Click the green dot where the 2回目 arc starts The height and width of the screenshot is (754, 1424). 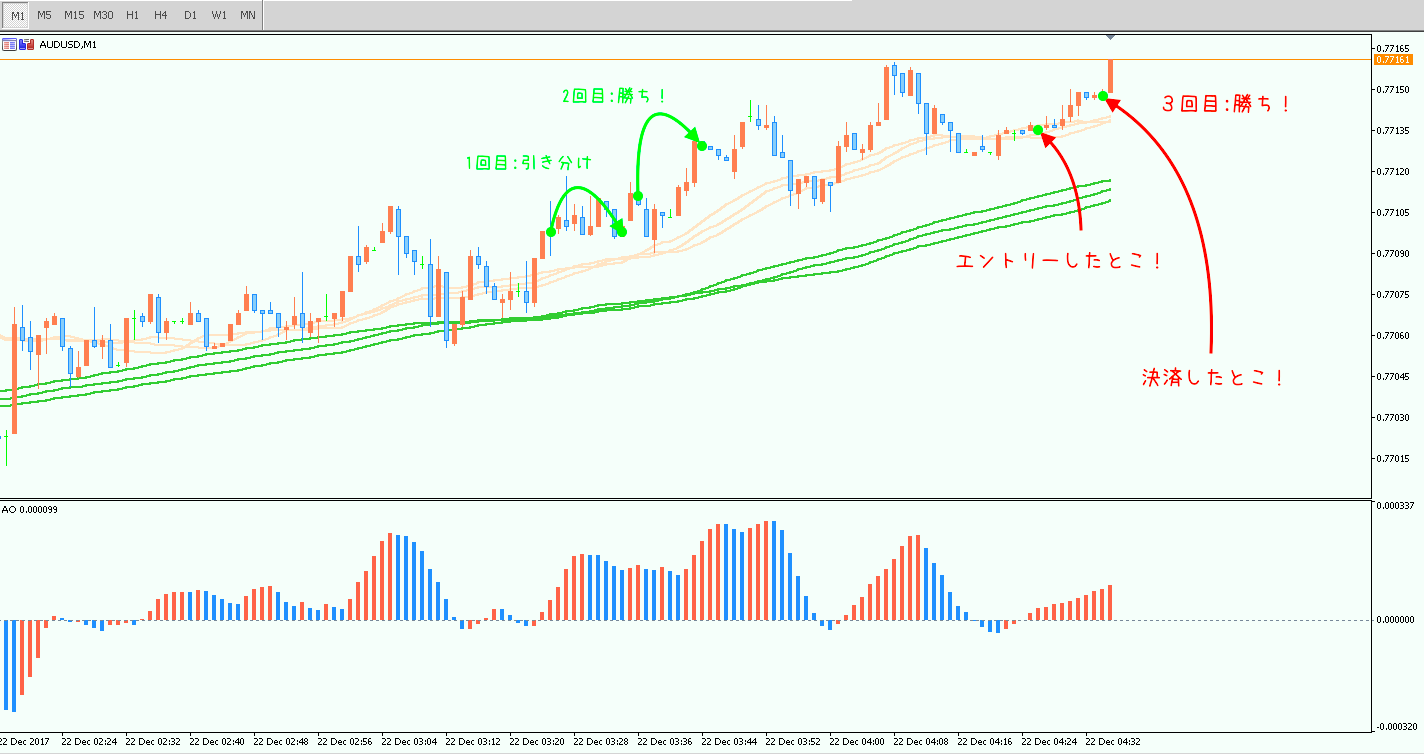pyautogui.click(x=638, y=196)
